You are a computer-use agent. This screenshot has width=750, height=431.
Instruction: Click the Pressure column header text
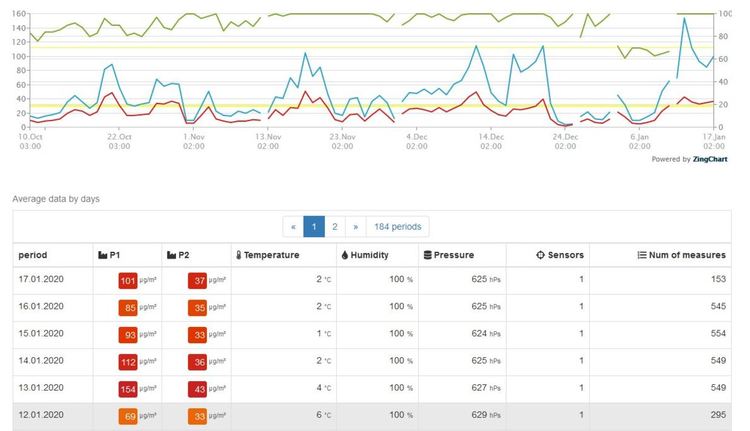coord(453,255)
